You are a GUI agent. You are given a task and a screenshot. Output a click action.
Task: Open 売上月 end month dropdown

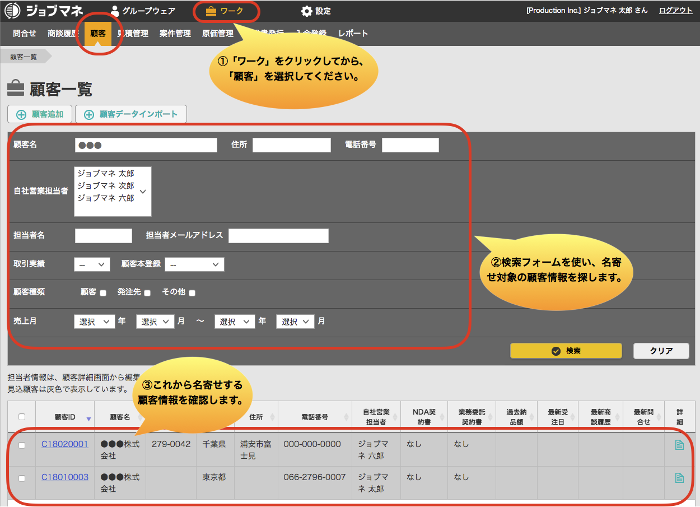tap(295, 322)
